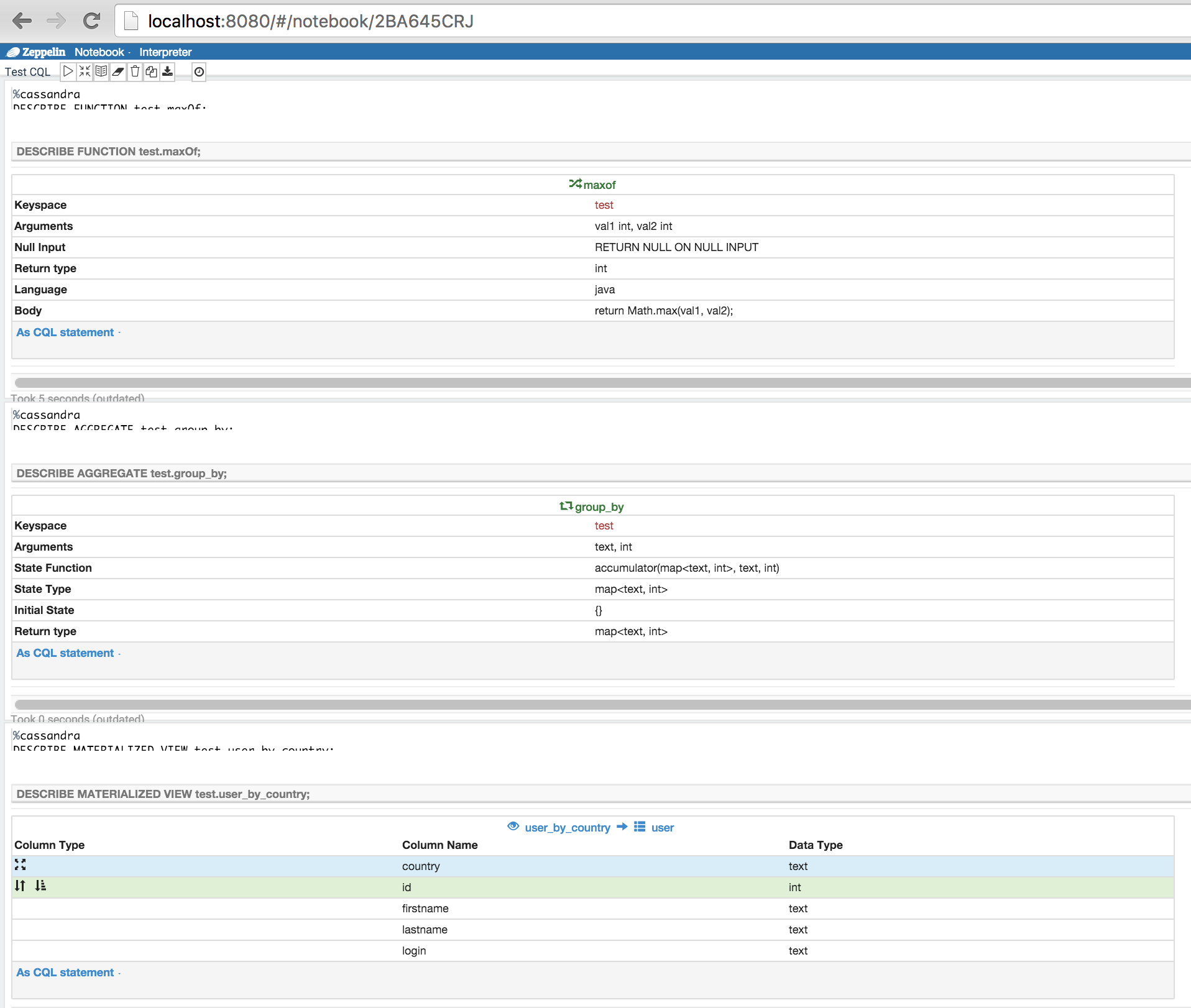Click the browser reload button
The image size is (1191, 1008).
[91, 21]
